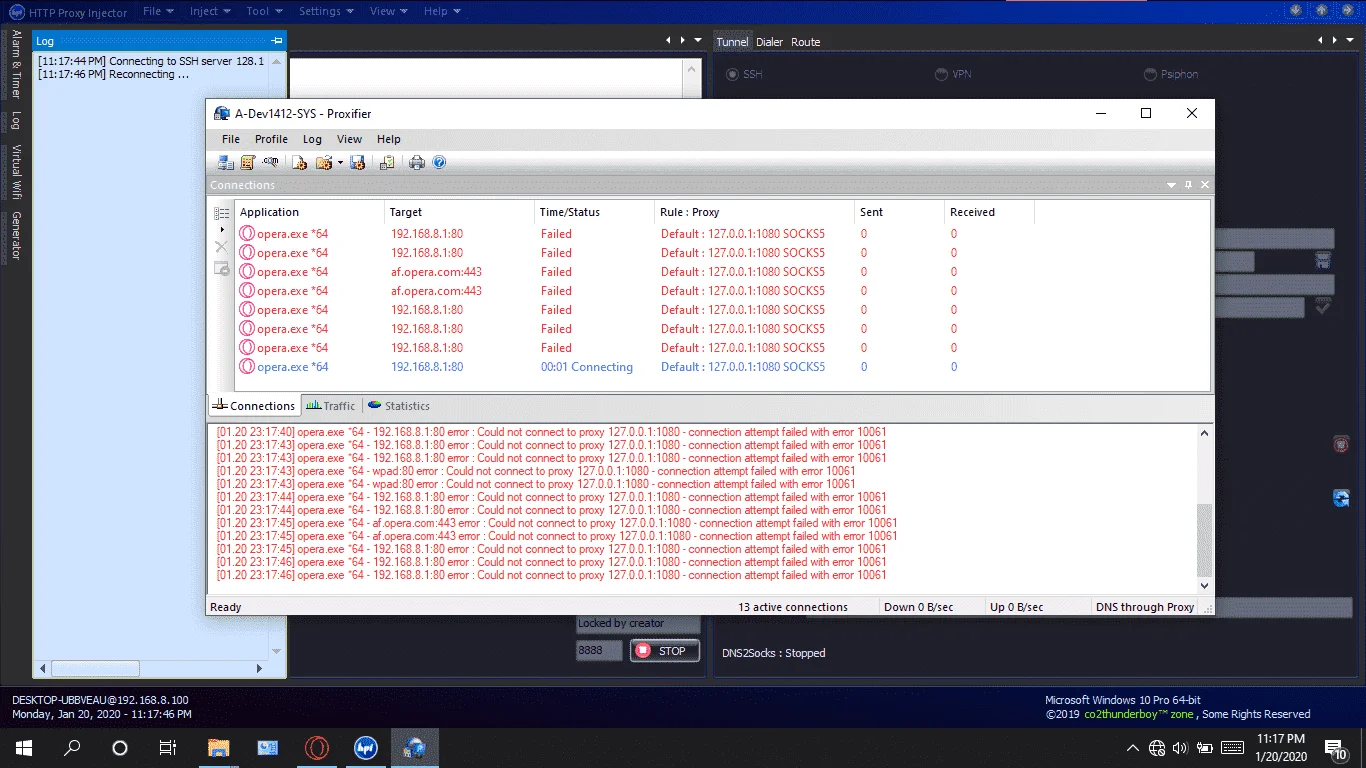Switch to the Route tab in HTTP Proxy Injector
The width and height of the screenshot is (1366, 768).
pyautogui.click(x=805, y=42)
